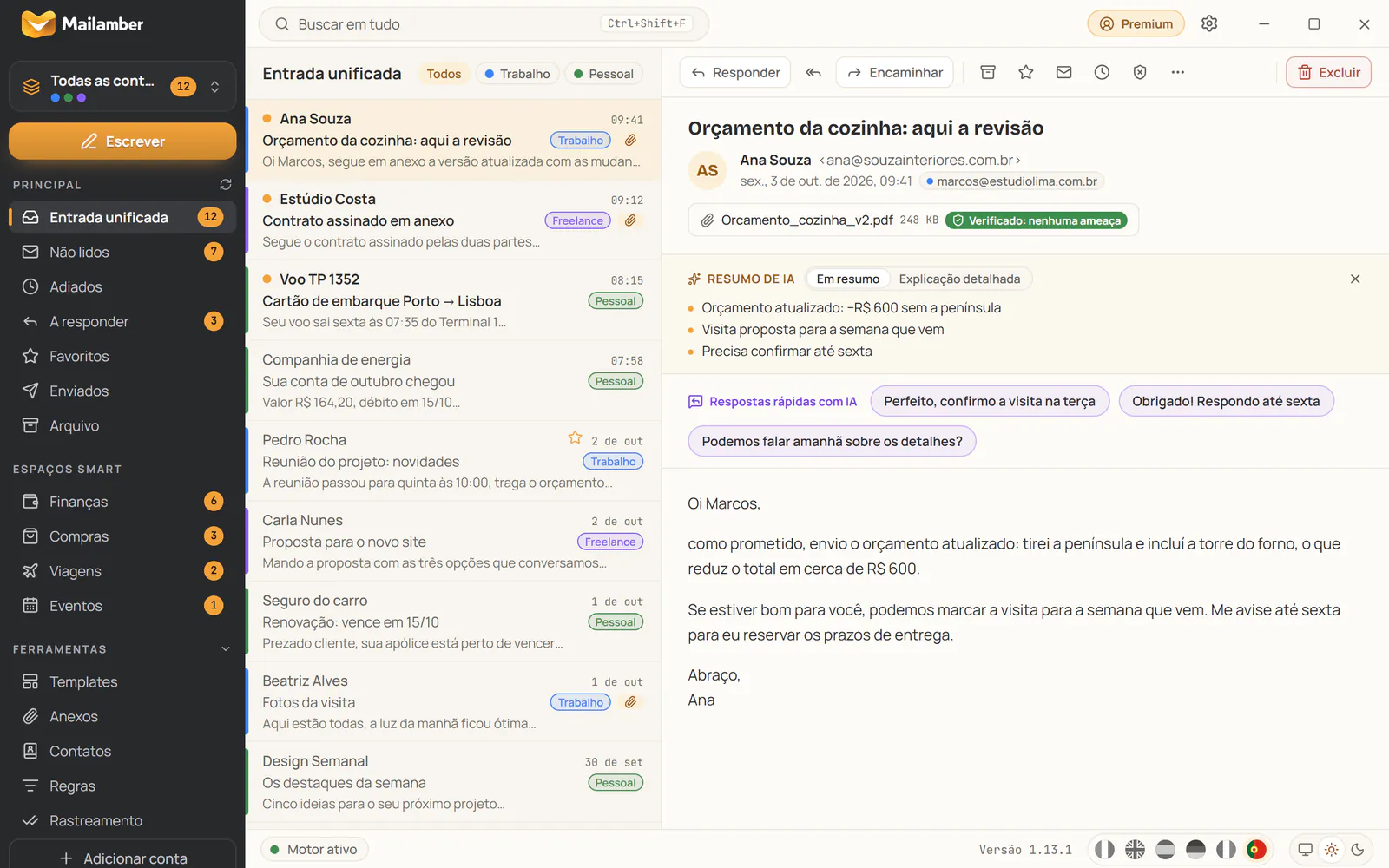Filter inbox by Trabalho account chip
The width and height of the screenshot is (1389, 868).
(x=517, y=74)
